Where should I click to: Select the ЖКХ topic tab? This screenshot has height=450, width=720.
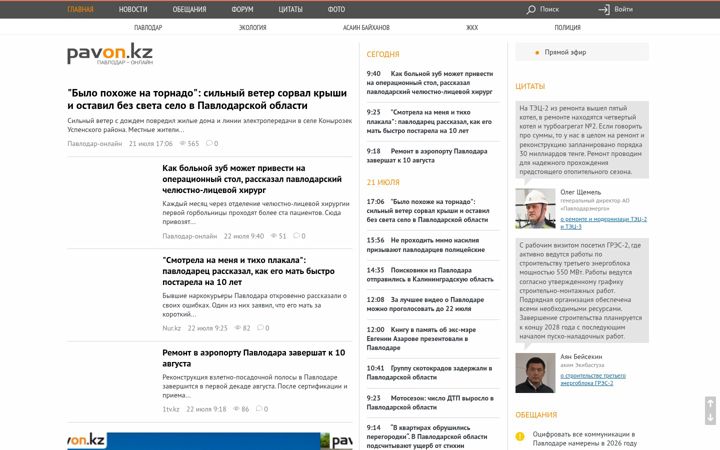472,28
